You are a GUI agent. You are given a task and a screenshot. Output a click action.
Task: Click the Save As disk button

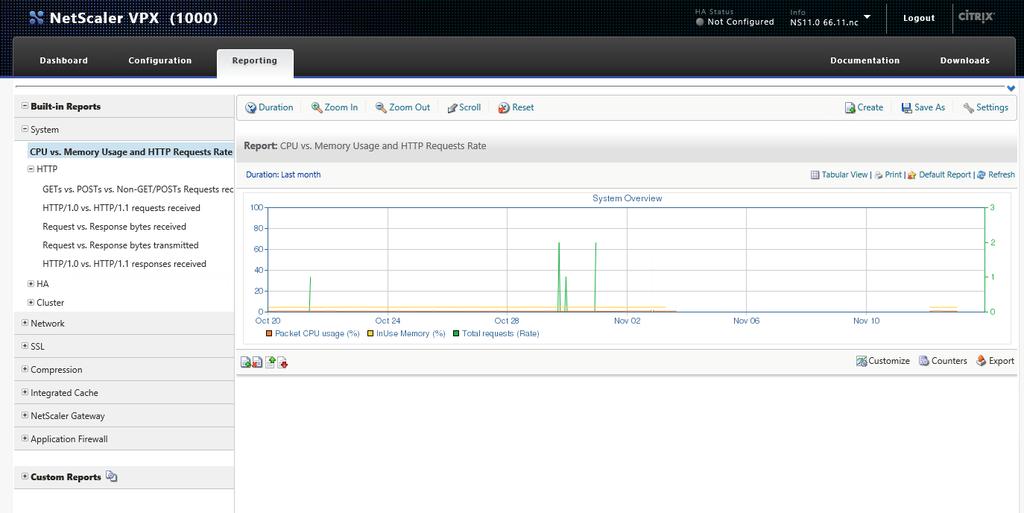pyautogui.click(x=923, y=108)
